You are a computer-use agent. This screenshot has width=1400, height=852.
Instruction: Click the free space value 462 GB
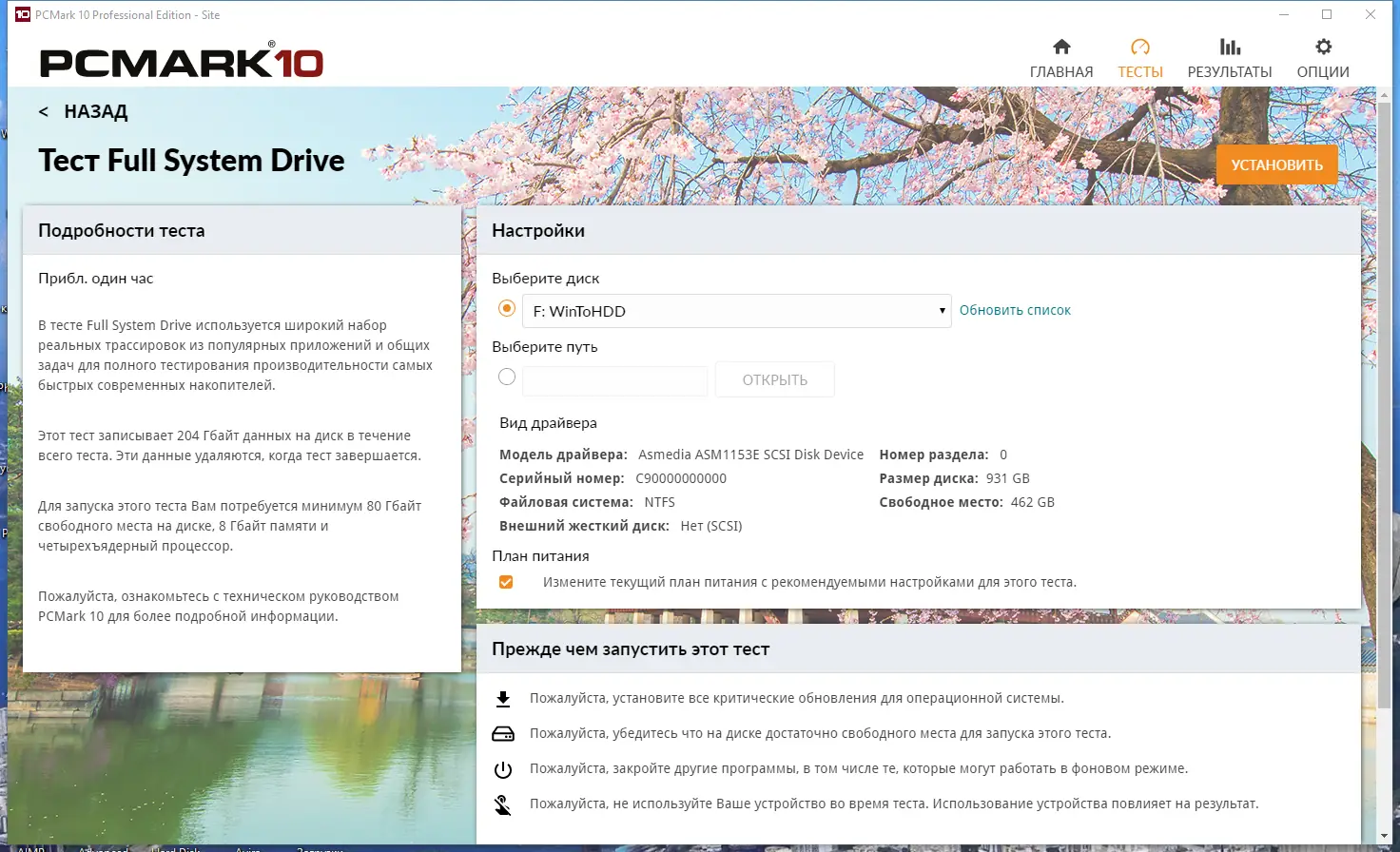(x=1033, y=502)
